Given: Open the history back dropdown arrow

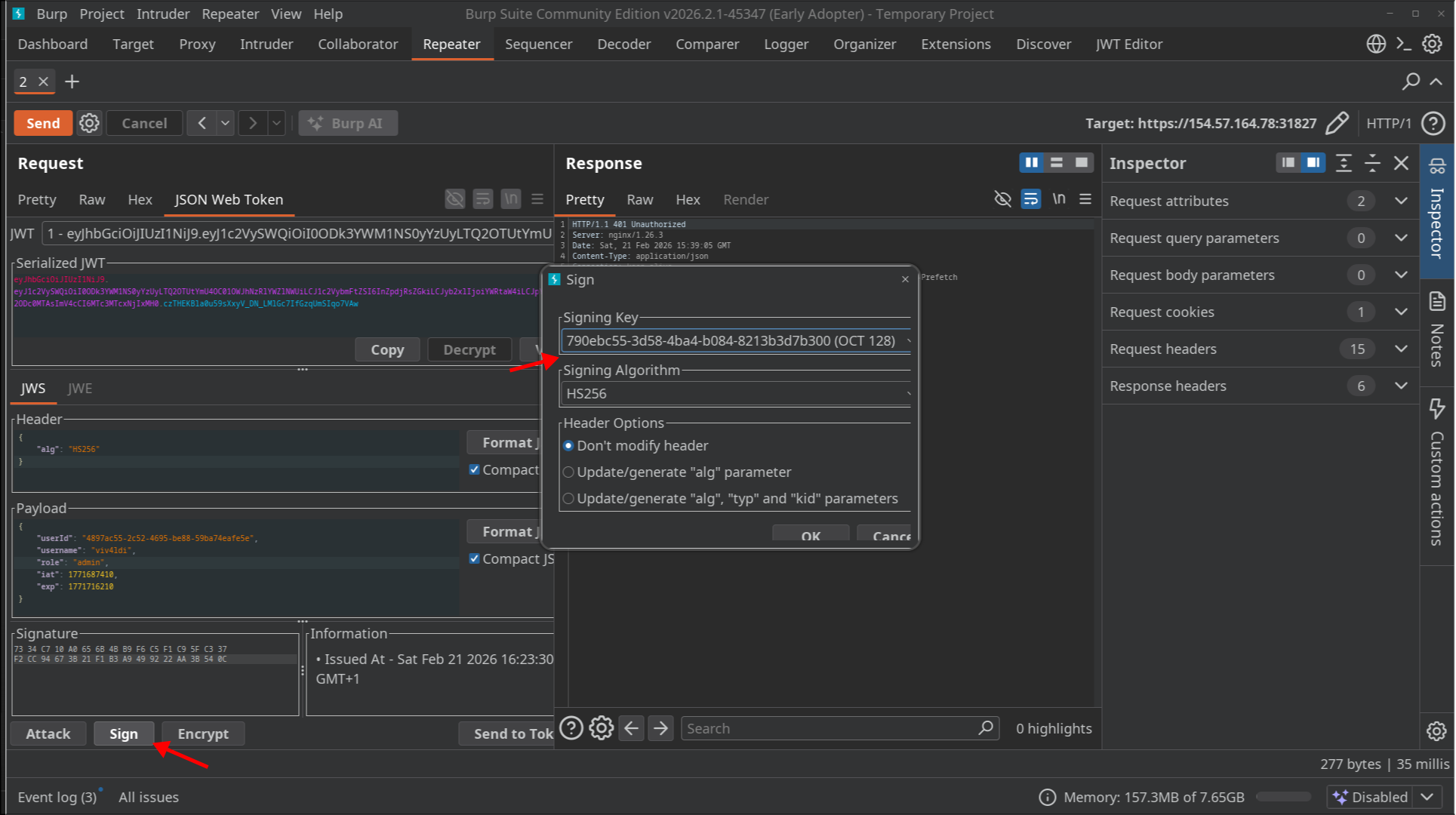Looking at the screenshot, I should 225,123.
